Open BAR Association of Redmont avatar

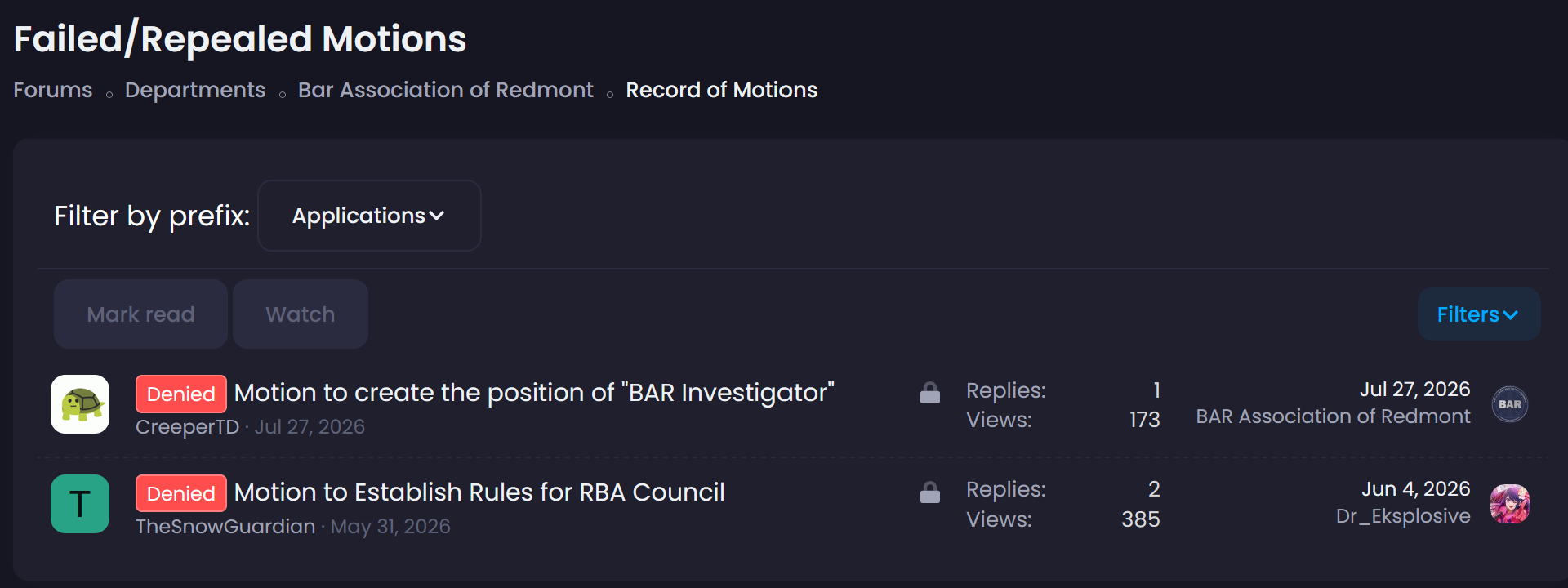[1510, 404]
